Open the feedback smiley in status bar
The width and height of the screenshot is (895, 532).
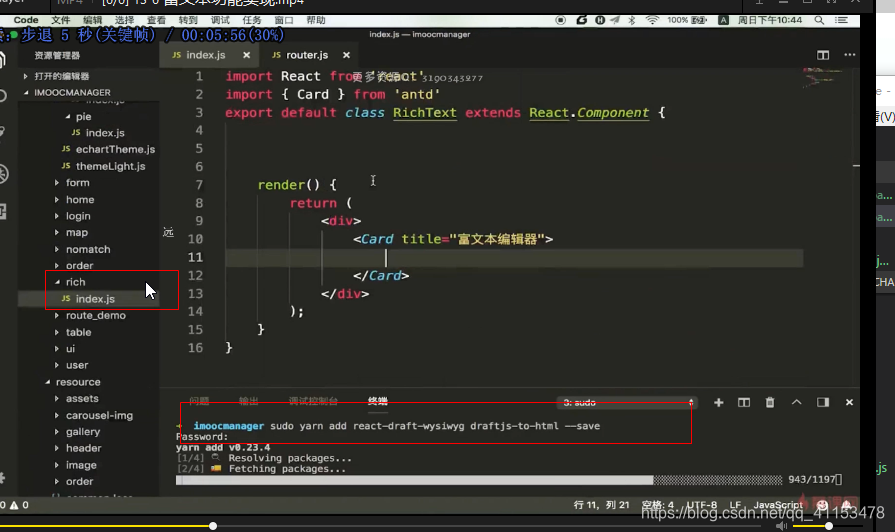(x=822, y=505)
